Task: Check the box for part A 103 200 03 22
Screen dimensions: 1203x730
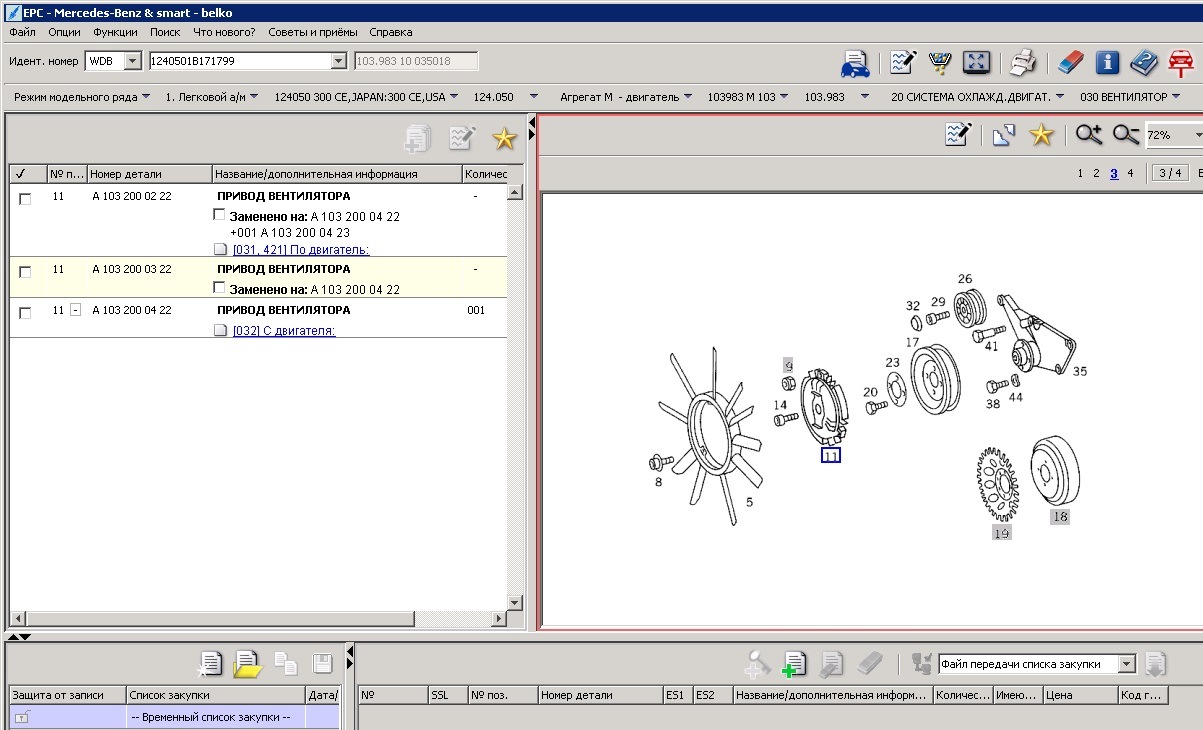Action: coord(25,271)
